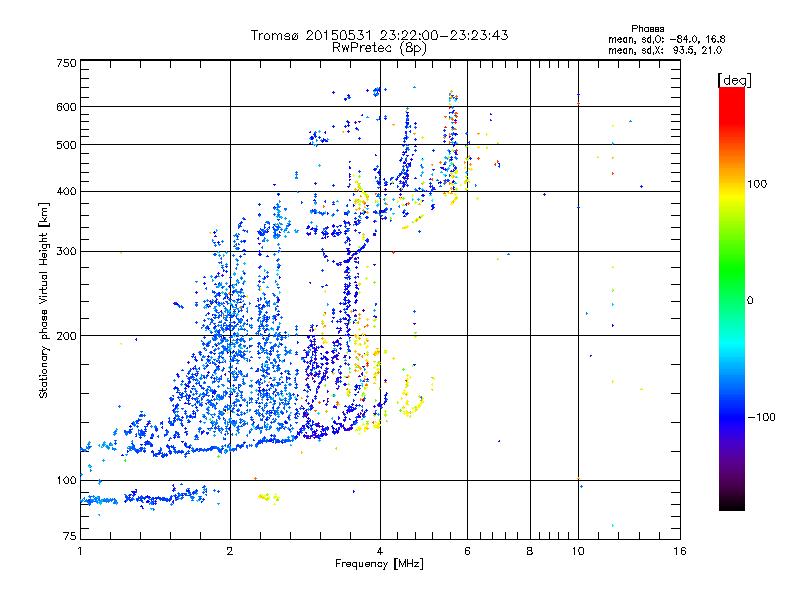Click the y-axis tick label '300'
The image size is (800, 600).
coord(67,252)
